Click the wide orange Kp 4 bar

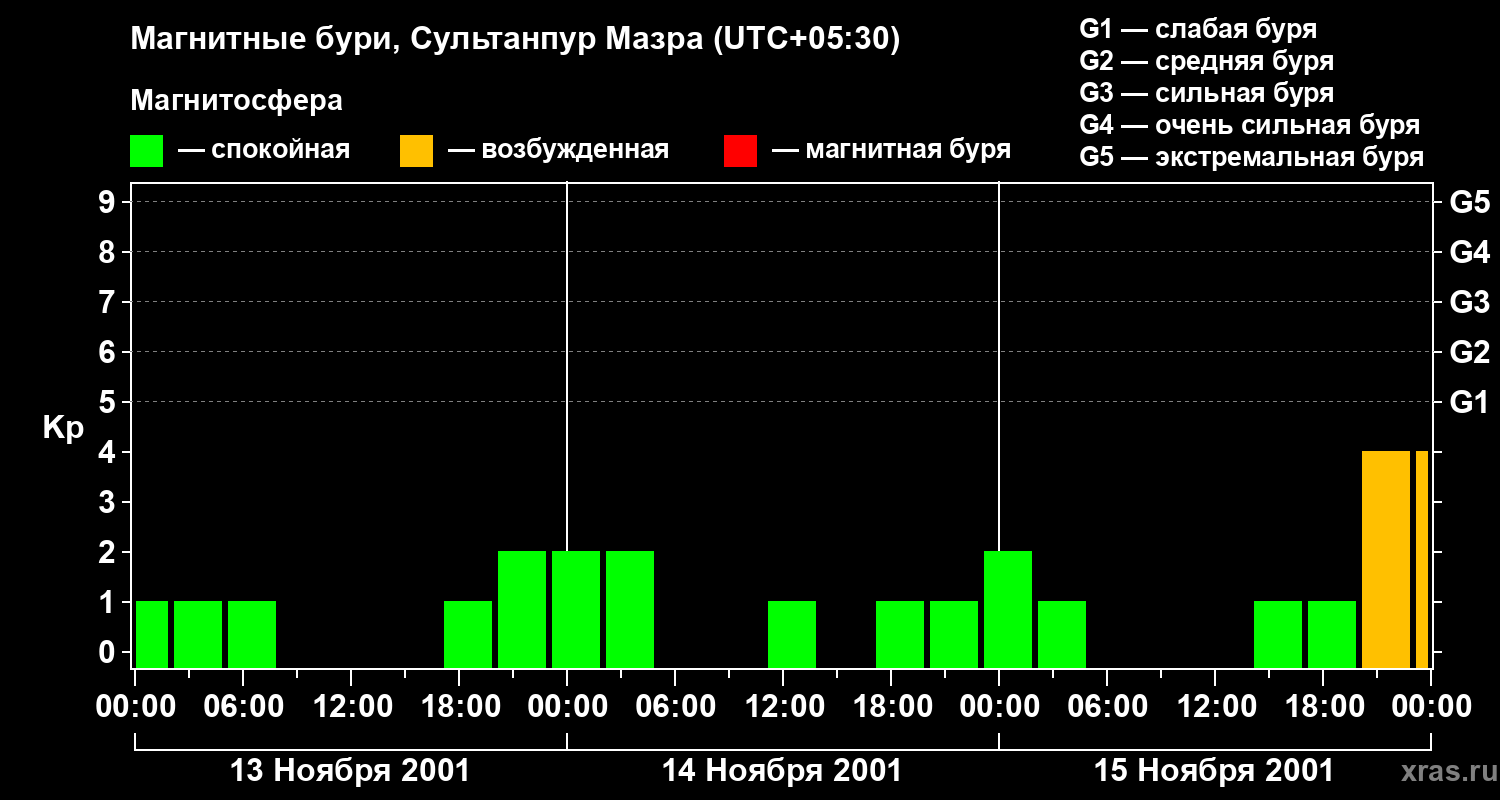tap(1386, 559)
